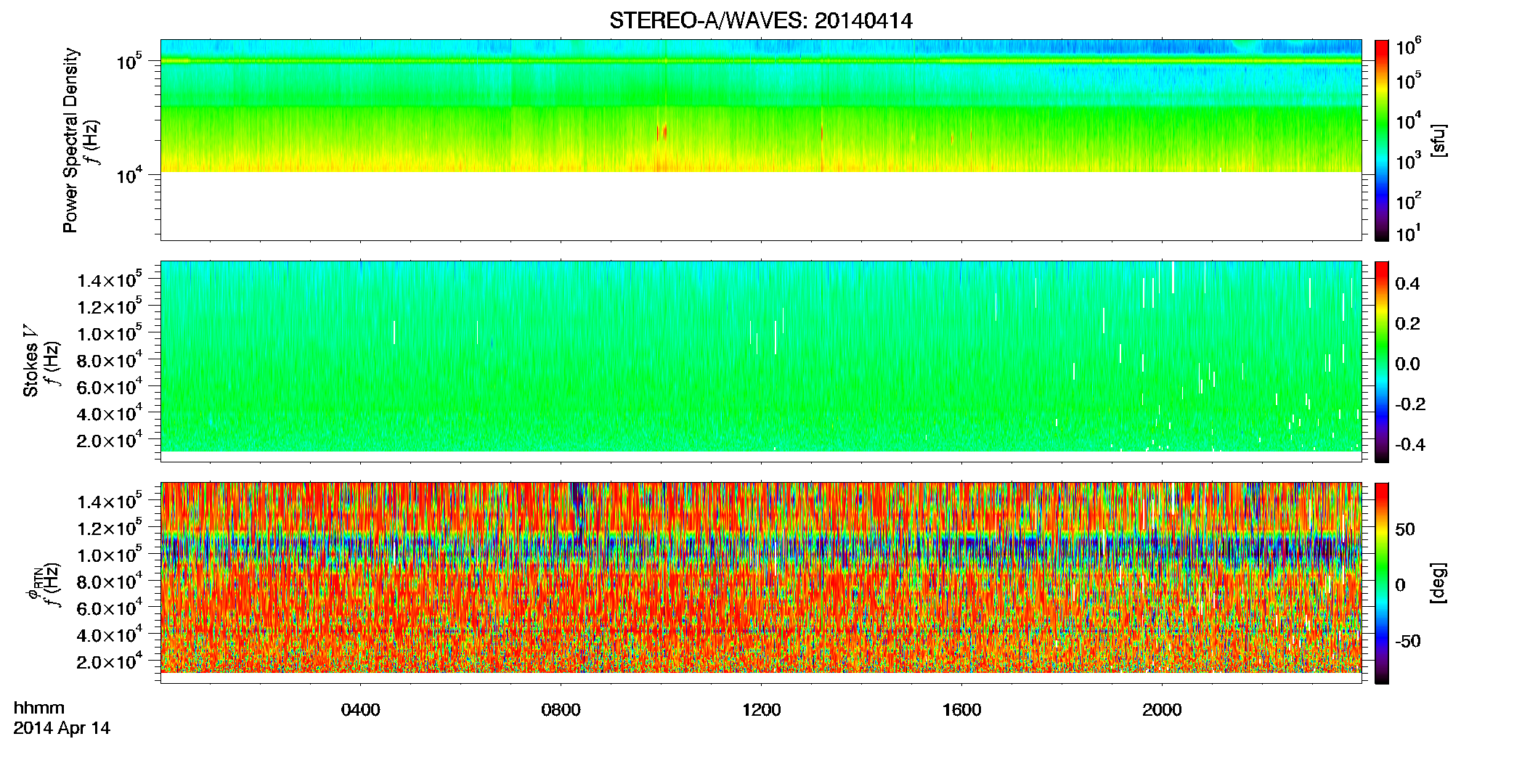This screenshot has width=1522, height=784.
Task: Click the Power Spectral Density axis label
Action: (x=70, y=140)
